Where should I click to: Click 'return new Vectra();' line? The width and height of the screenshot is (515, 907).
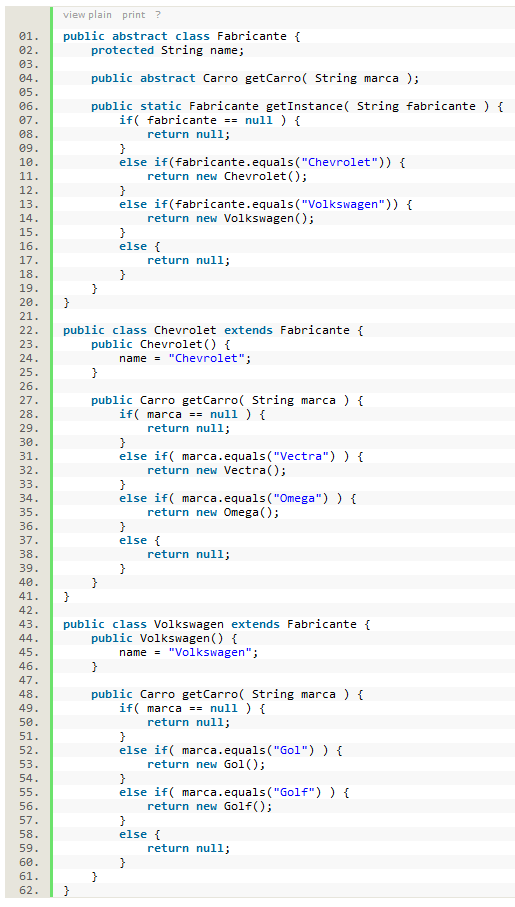pos(217,470)
